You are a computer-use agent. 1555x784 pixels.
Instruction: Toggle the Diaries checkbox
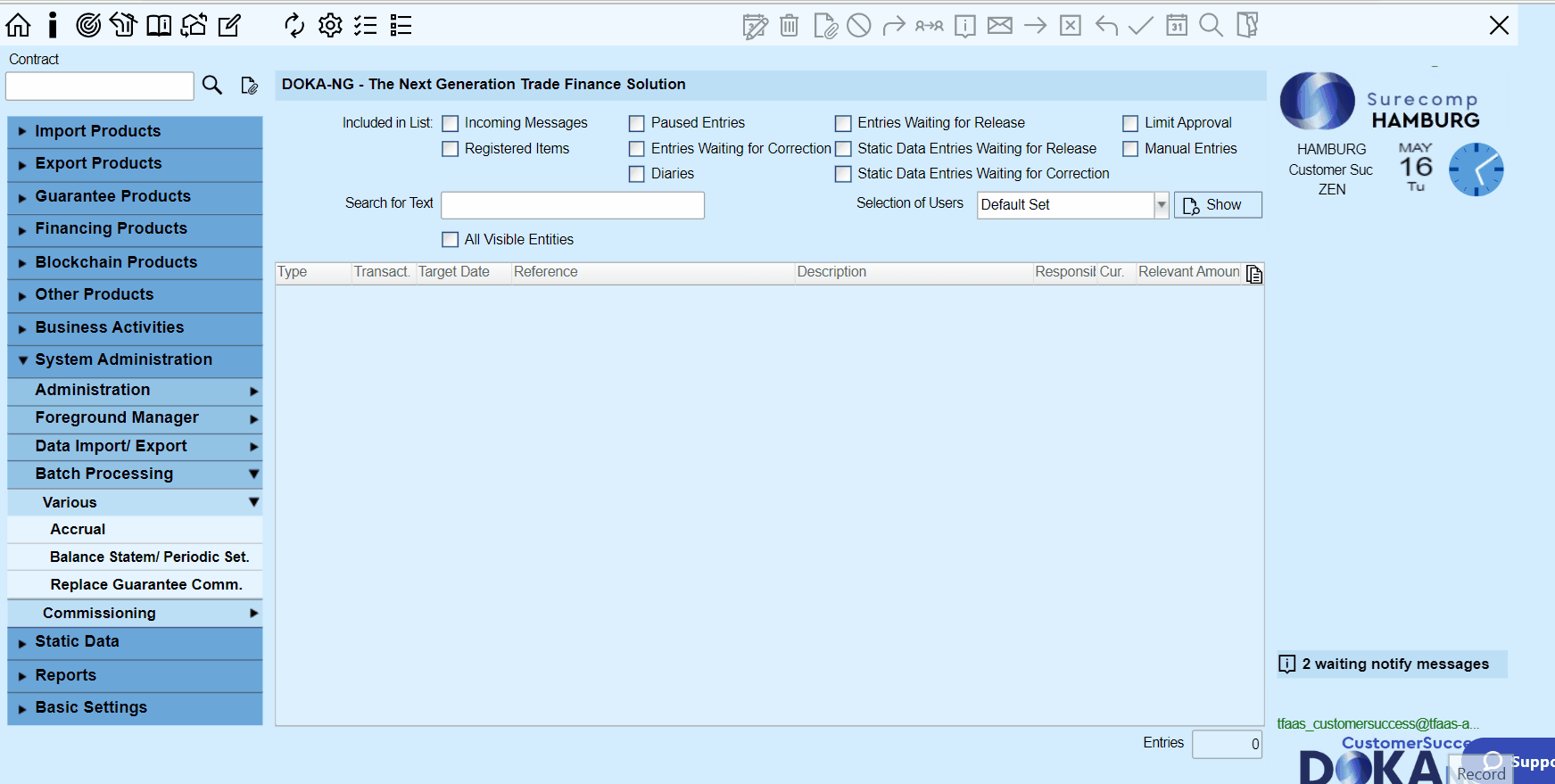point(637,174)
